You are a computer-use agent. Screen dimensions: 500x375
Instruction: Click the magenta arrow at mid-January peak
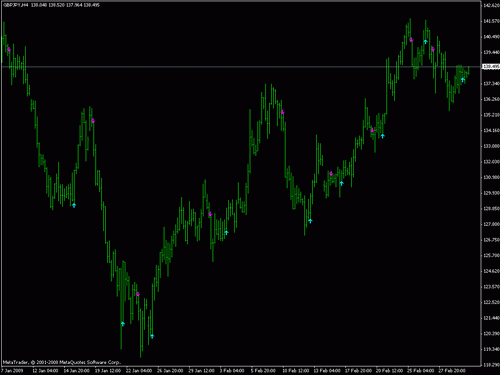point(93,121)
